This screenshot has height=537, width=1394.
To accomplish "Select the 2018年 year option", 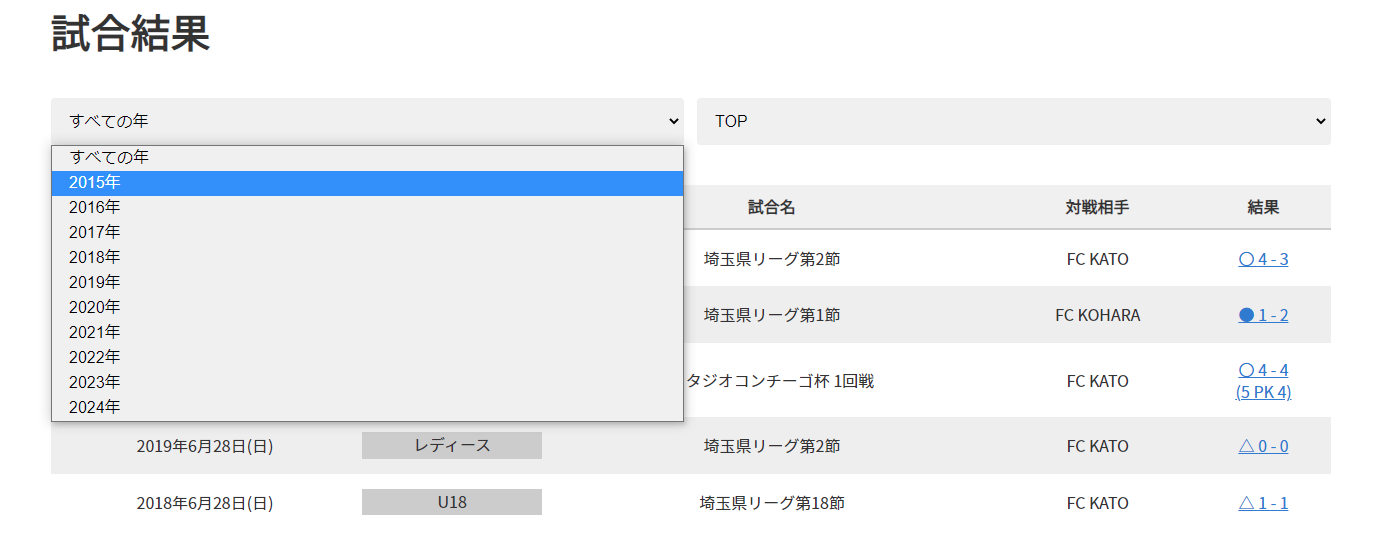I will (x=367, y=258).
